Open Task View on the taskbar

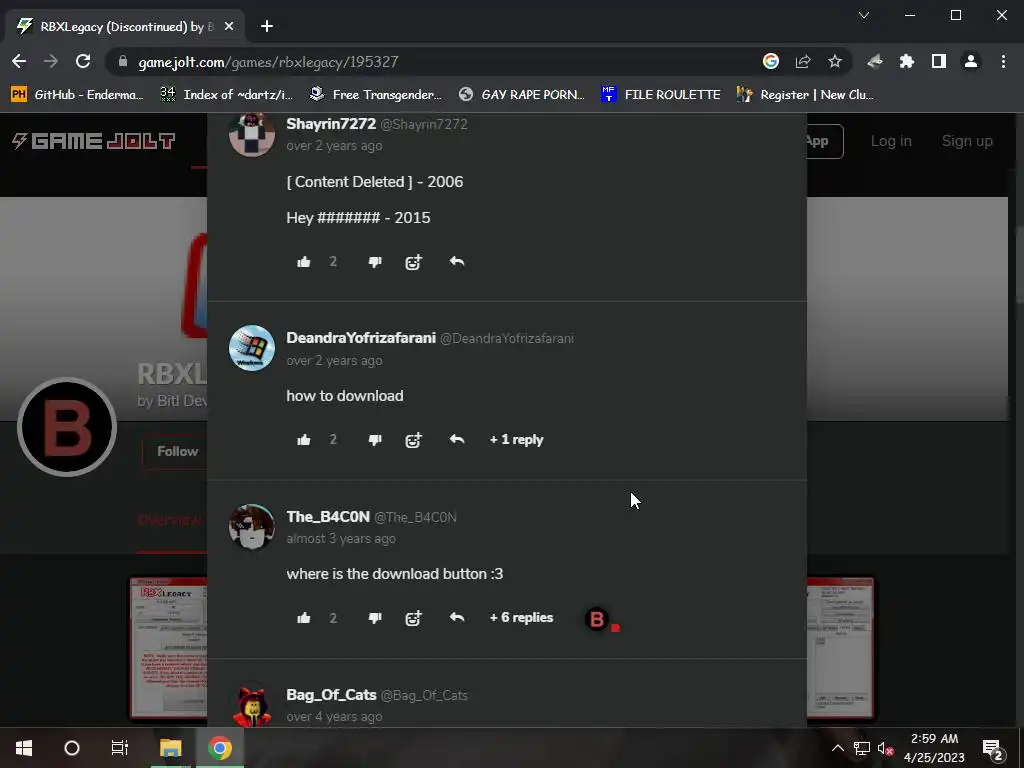click(120, 748)
